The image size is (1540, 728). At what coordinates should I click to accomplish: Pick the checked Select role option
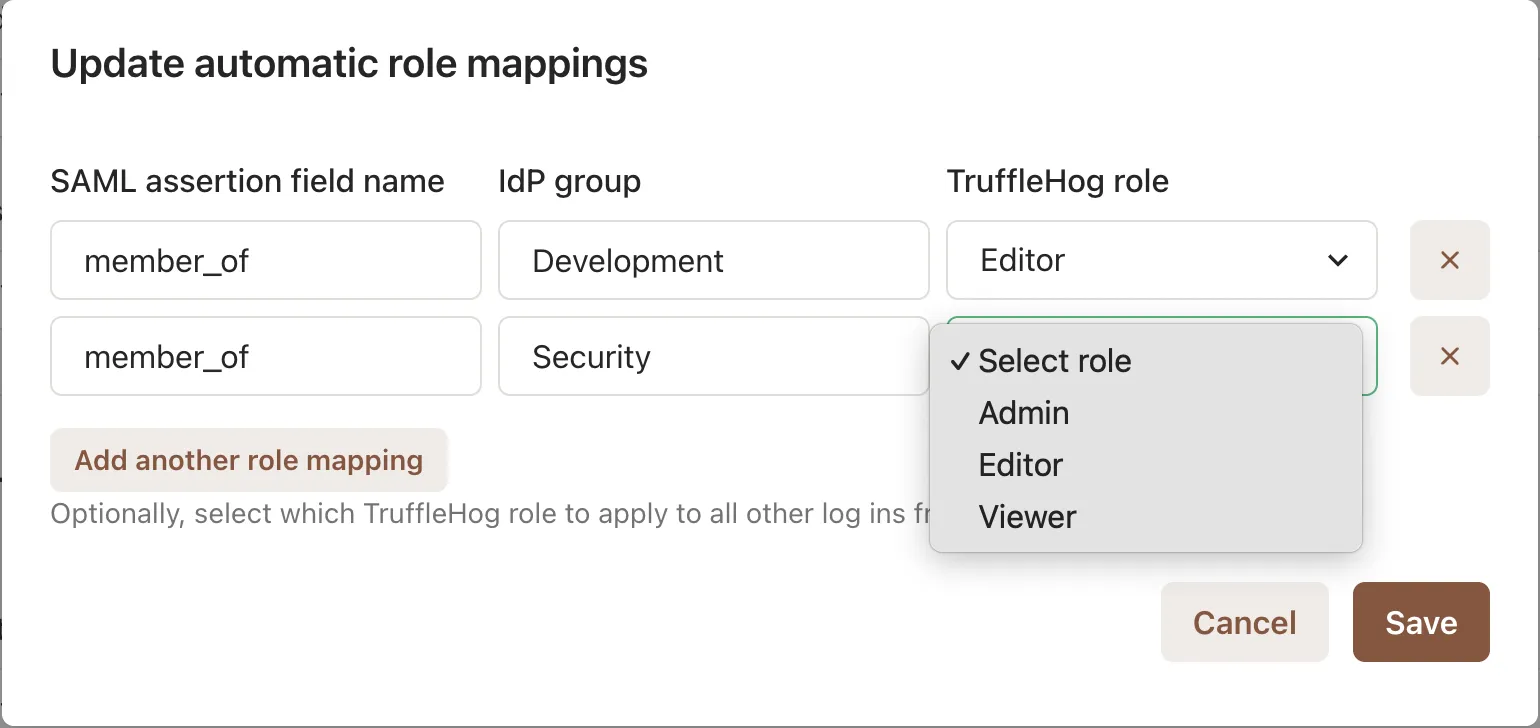point(1146,361)
